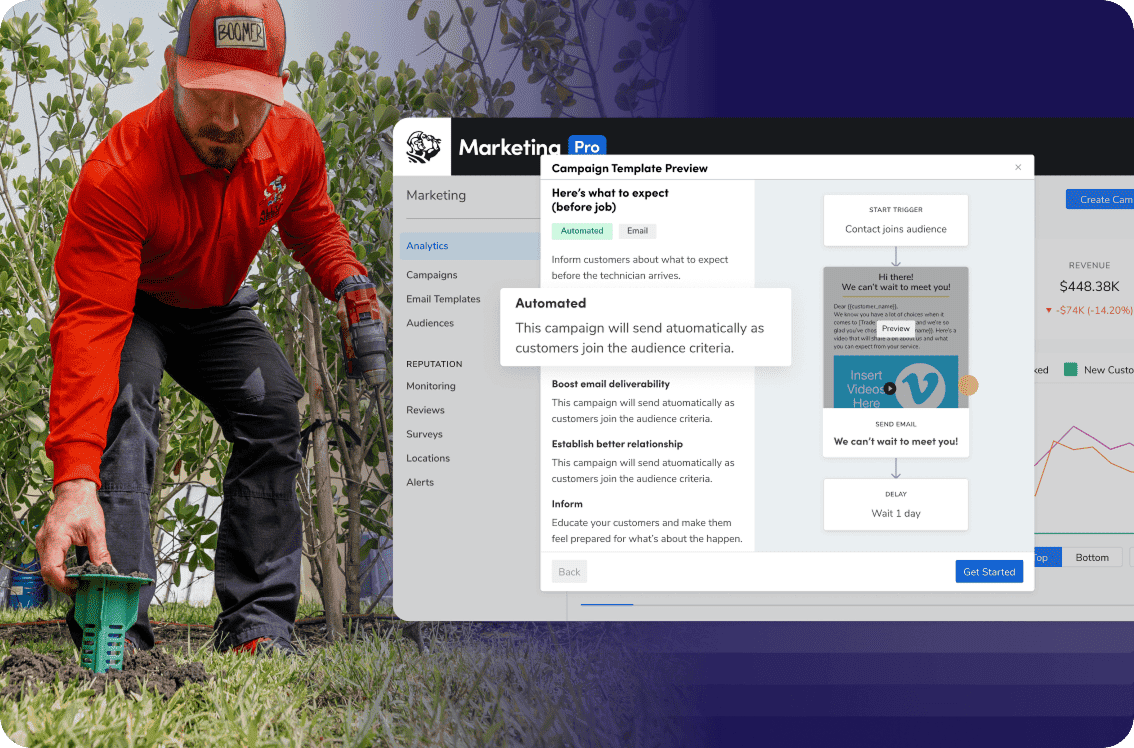Open Audiences in the sidebar
Image resolution: width=1134 pixels, height=748 pixels.
coord(430,323)
